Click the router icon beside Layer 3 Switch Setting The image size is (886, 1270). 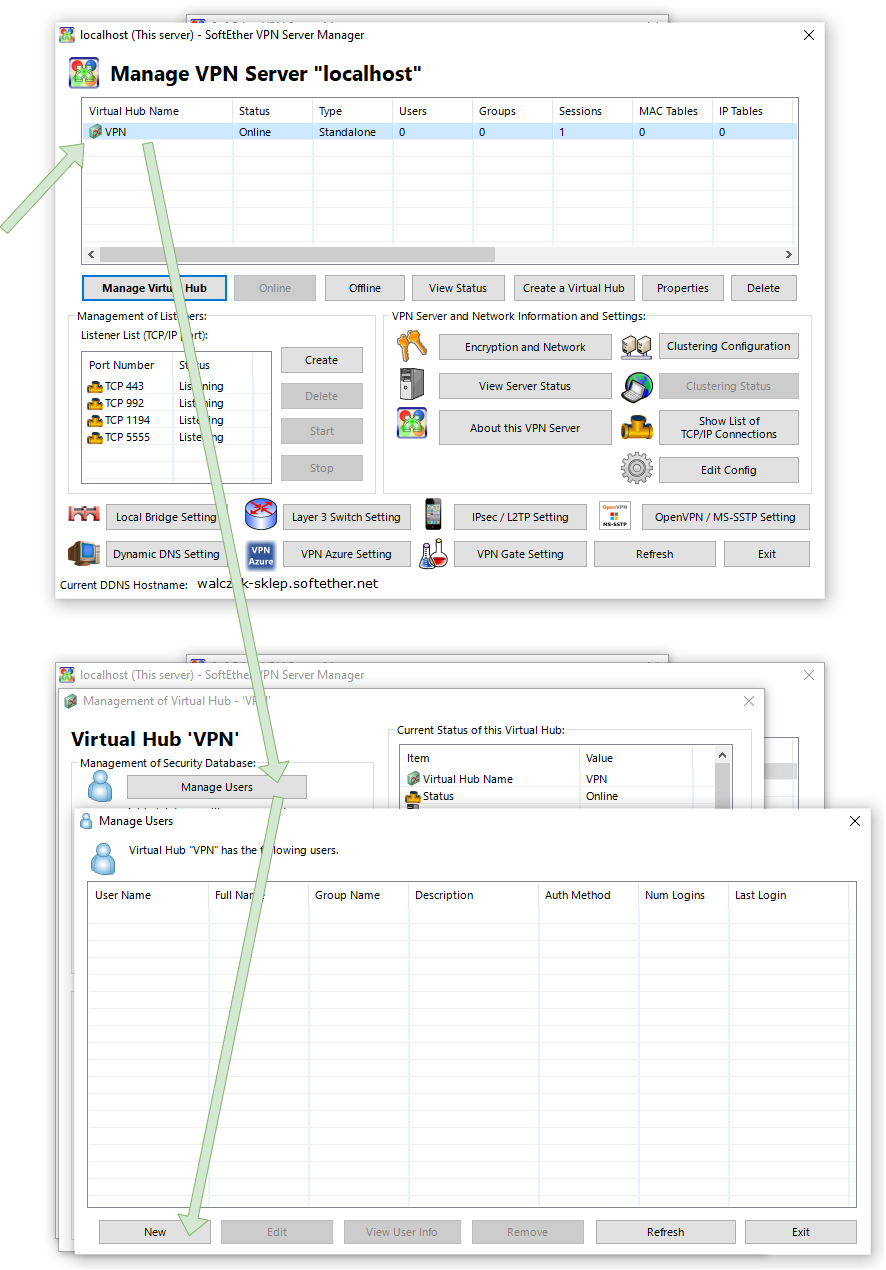coord(260,516)
